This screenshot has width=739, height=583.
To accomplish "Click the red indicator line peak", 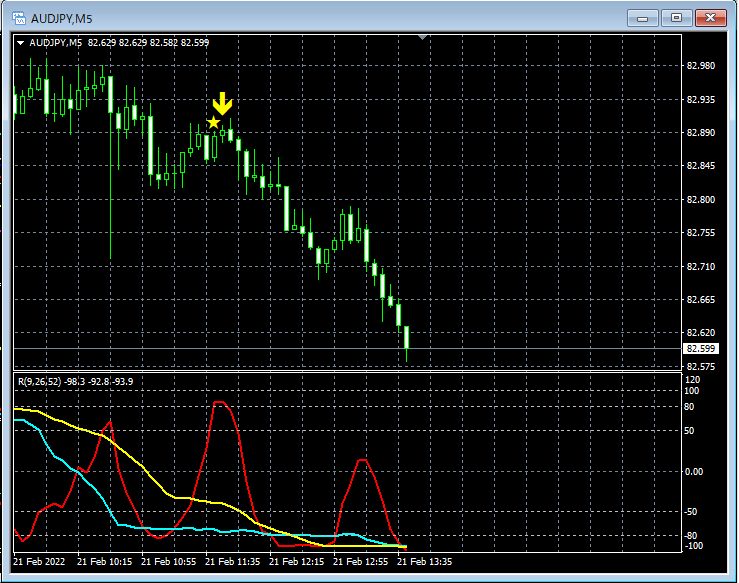I will tap(220, 402).
